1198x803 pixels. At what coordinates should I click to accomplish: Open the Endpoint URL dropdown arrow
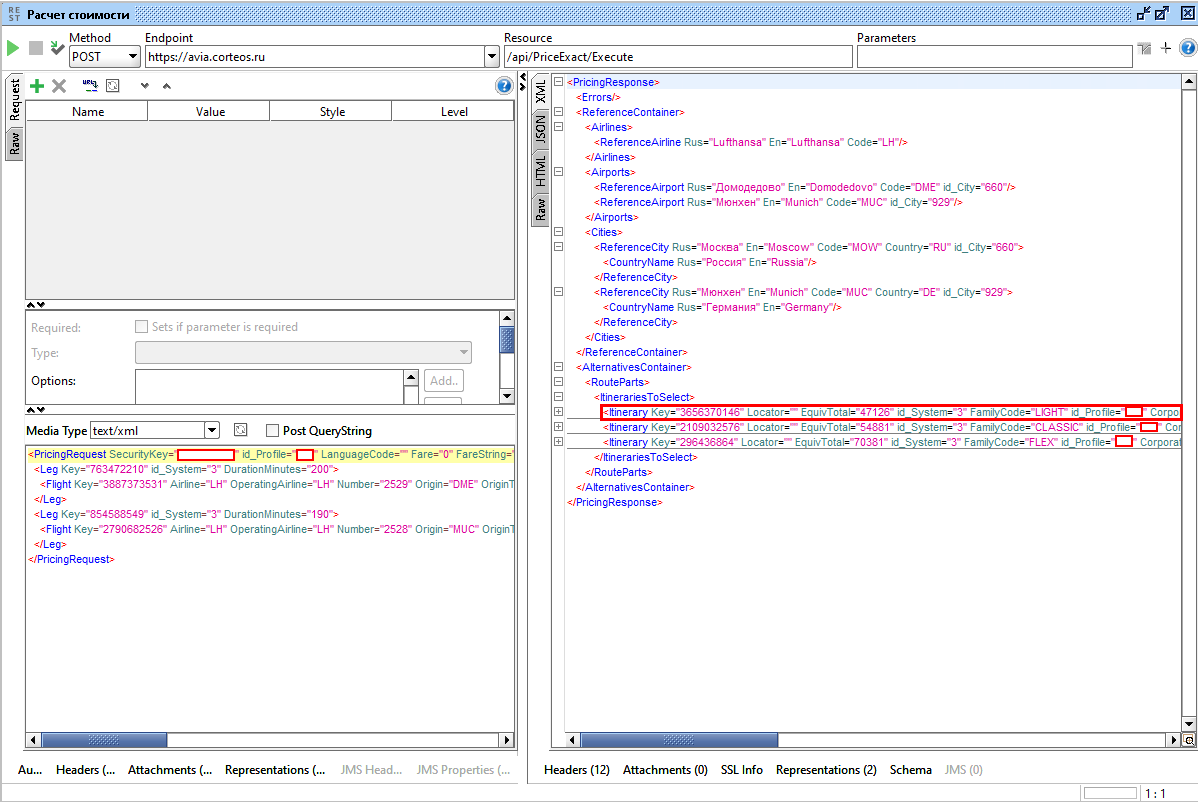(490, 57)
